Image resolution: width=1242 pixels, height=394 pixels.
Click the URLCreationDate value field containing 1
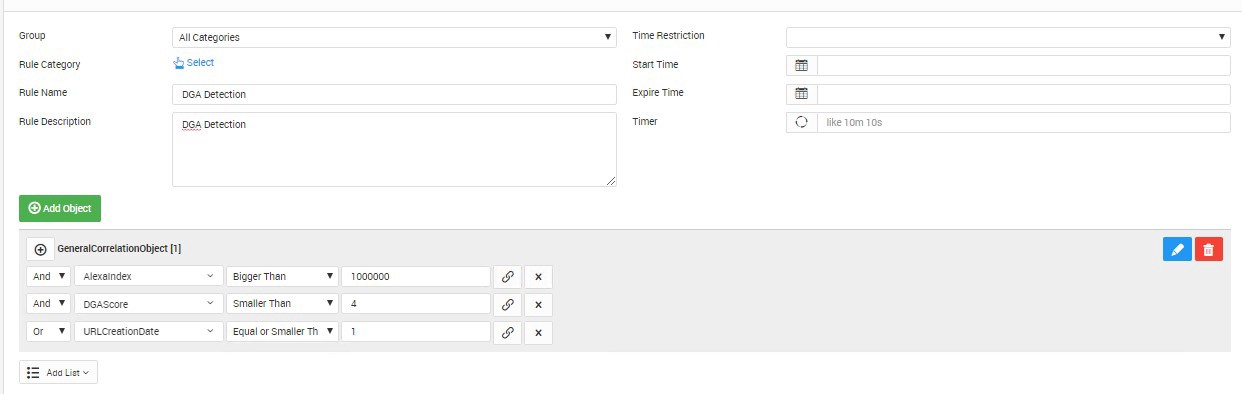[x=416, y=331]
